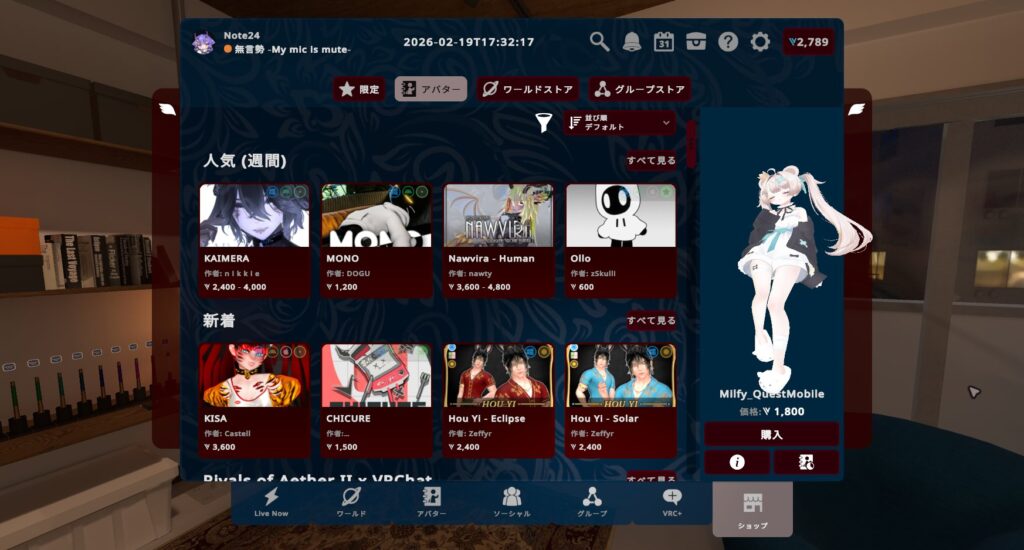Viewport: 1024px width, 550px height.
Task: Open the inventory box icon in header
Action: point(696,41)
